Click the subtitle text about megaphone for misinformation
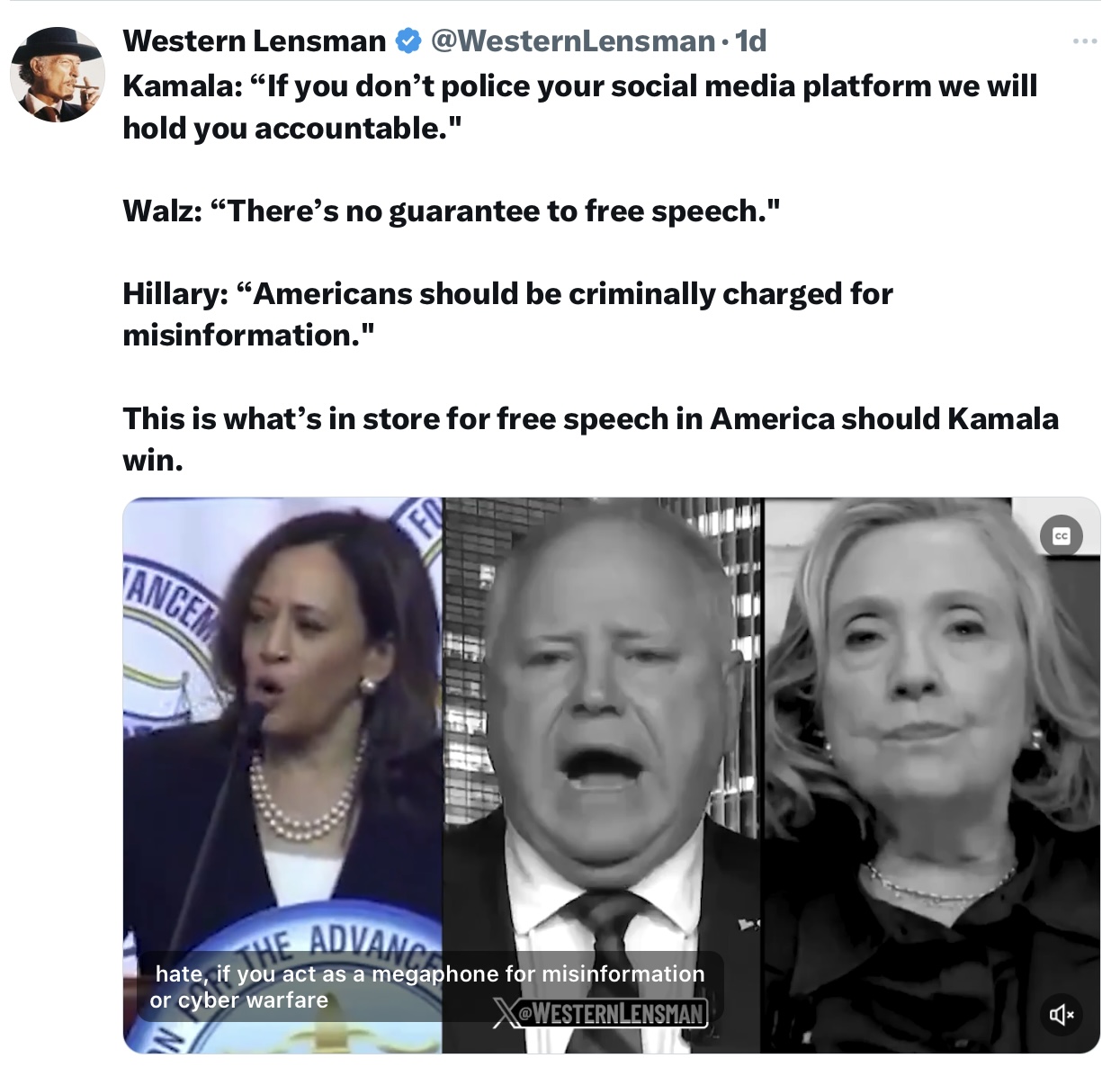The width and height of the screenshot is (1120, 1067). click(429, 986)
